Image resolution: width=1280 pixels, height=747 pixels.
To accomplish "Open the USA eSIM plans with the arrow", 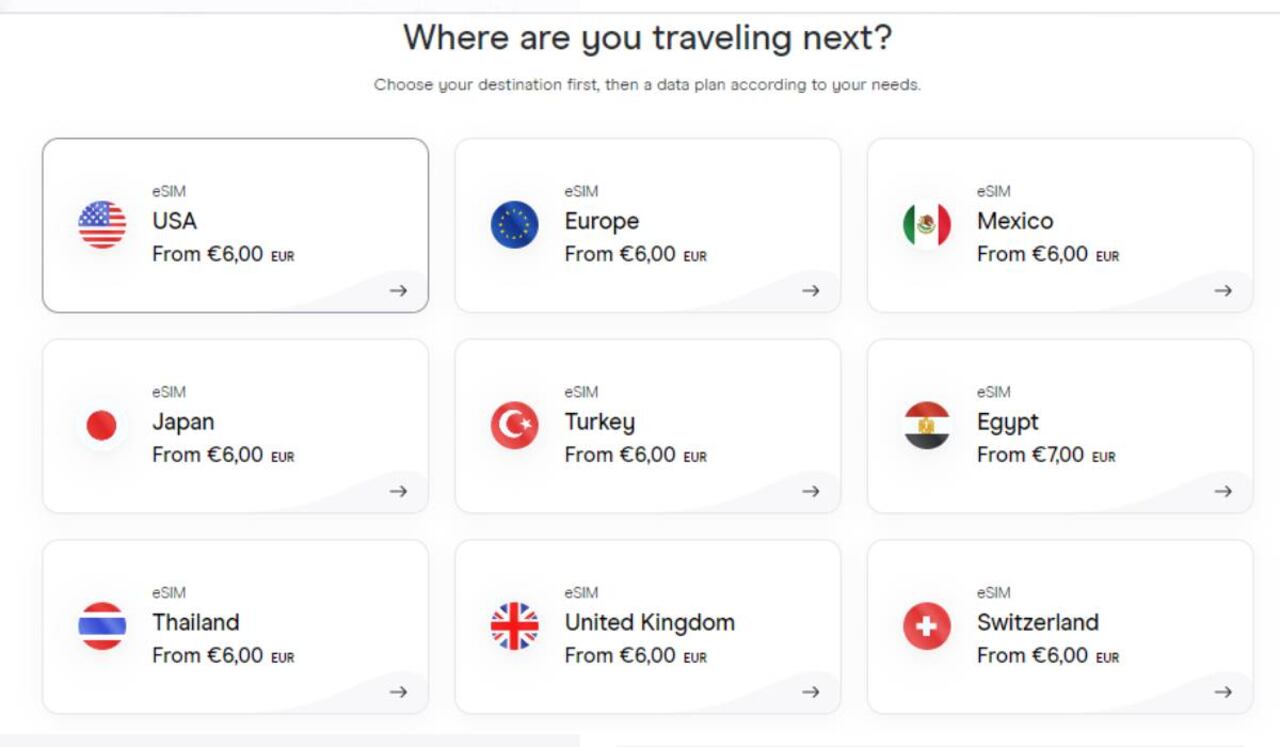I will [399, 290].
